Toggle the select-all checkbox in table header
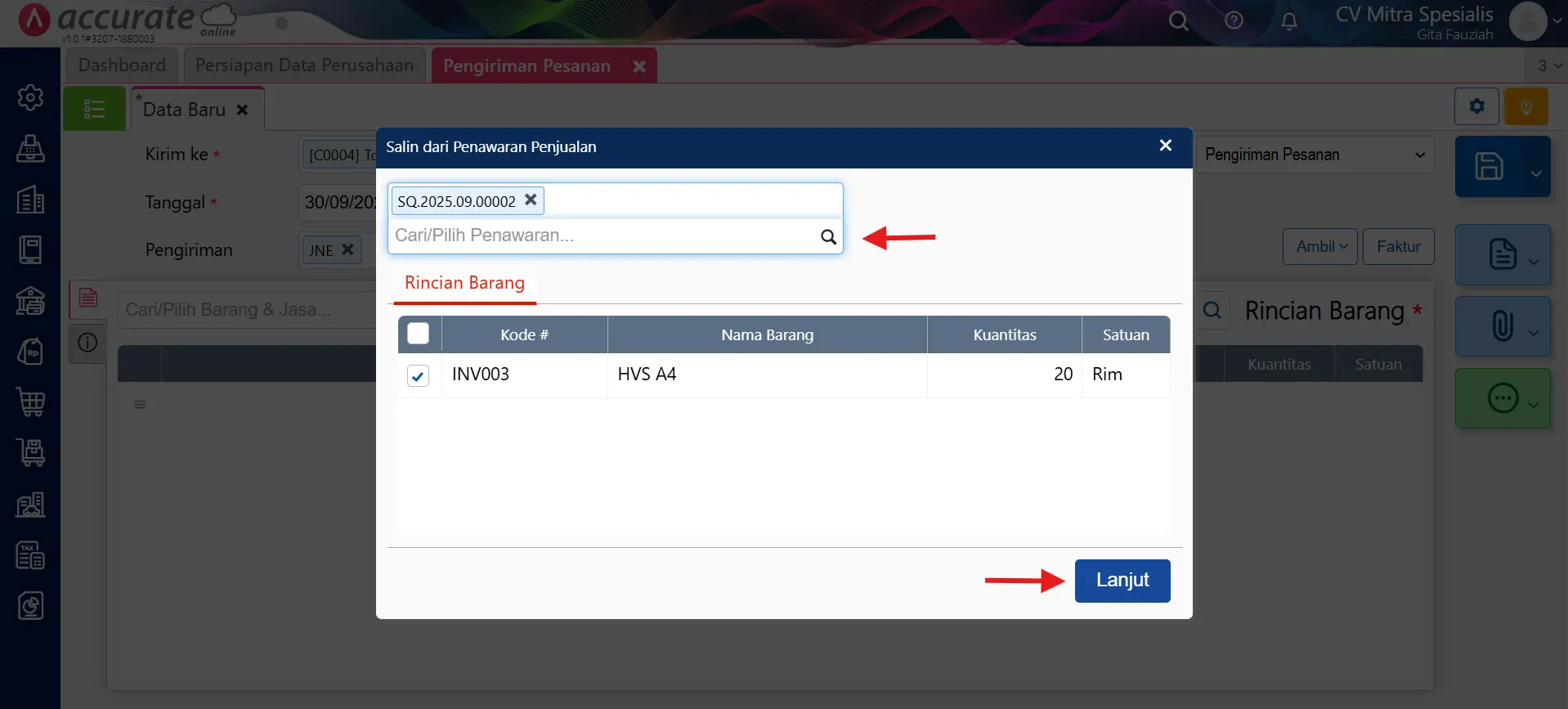The width and height of the screenshot is (1568, 709). (x=418, y=334)
